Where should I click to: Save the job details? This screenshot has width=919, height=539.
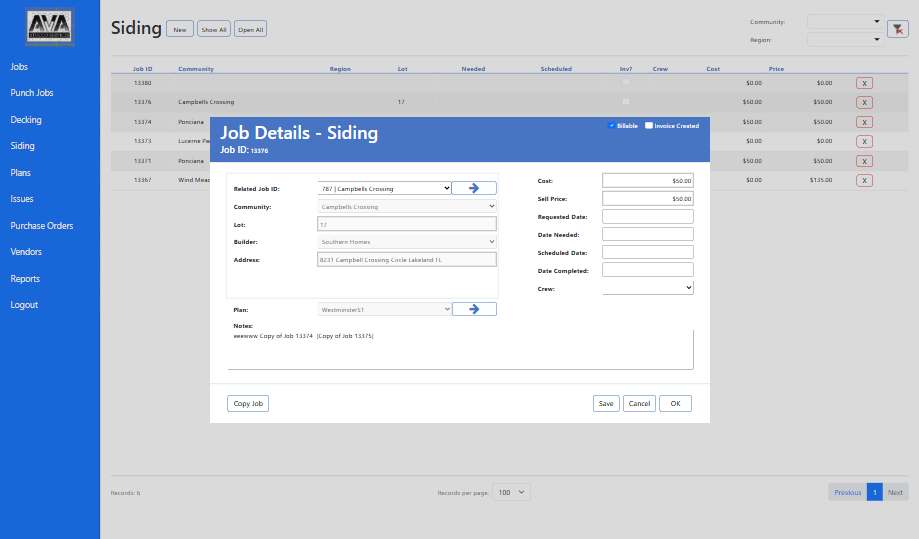[605, 404]
